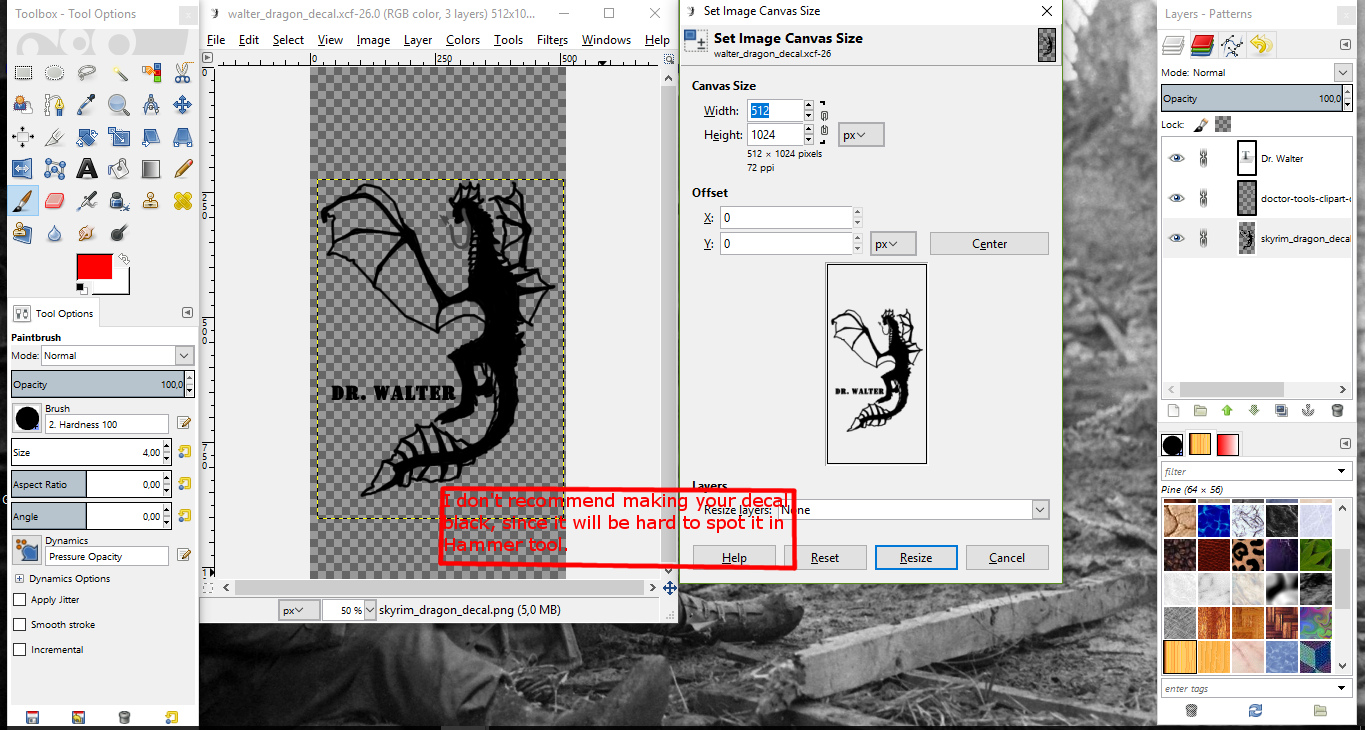The width and height of the screenshot is (1366, 730).
Task: Toggle the Lock pixels paintbrush icon
Action: coord(1201,125)
